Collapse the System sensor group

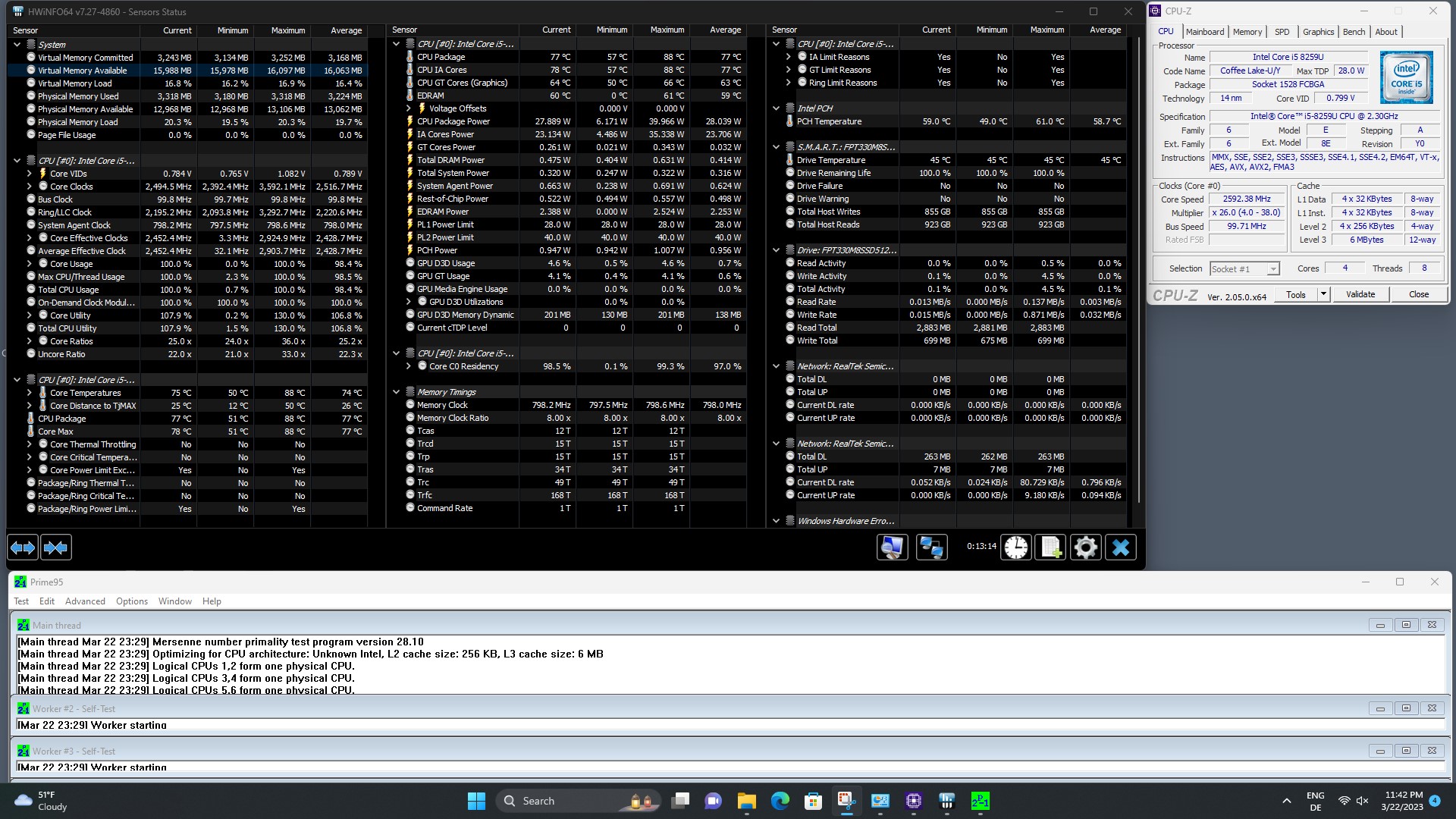pos(17,45)
